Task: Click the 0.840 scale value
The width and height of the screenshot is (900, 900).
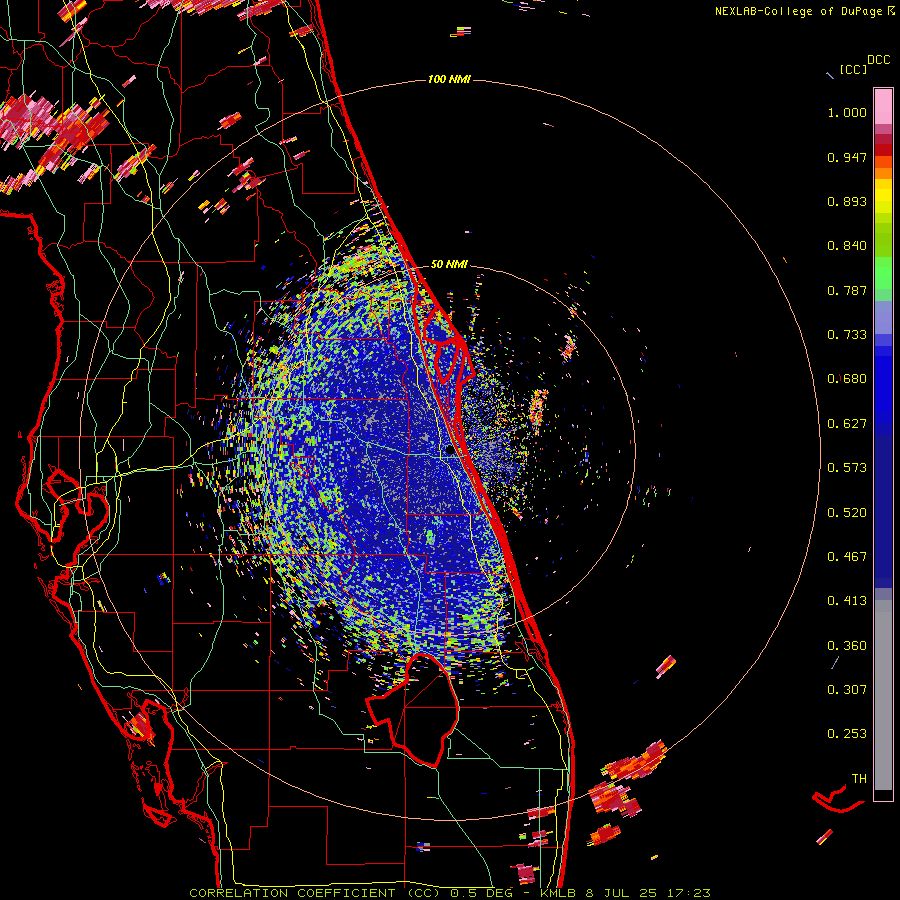Action: pos(847,246)
